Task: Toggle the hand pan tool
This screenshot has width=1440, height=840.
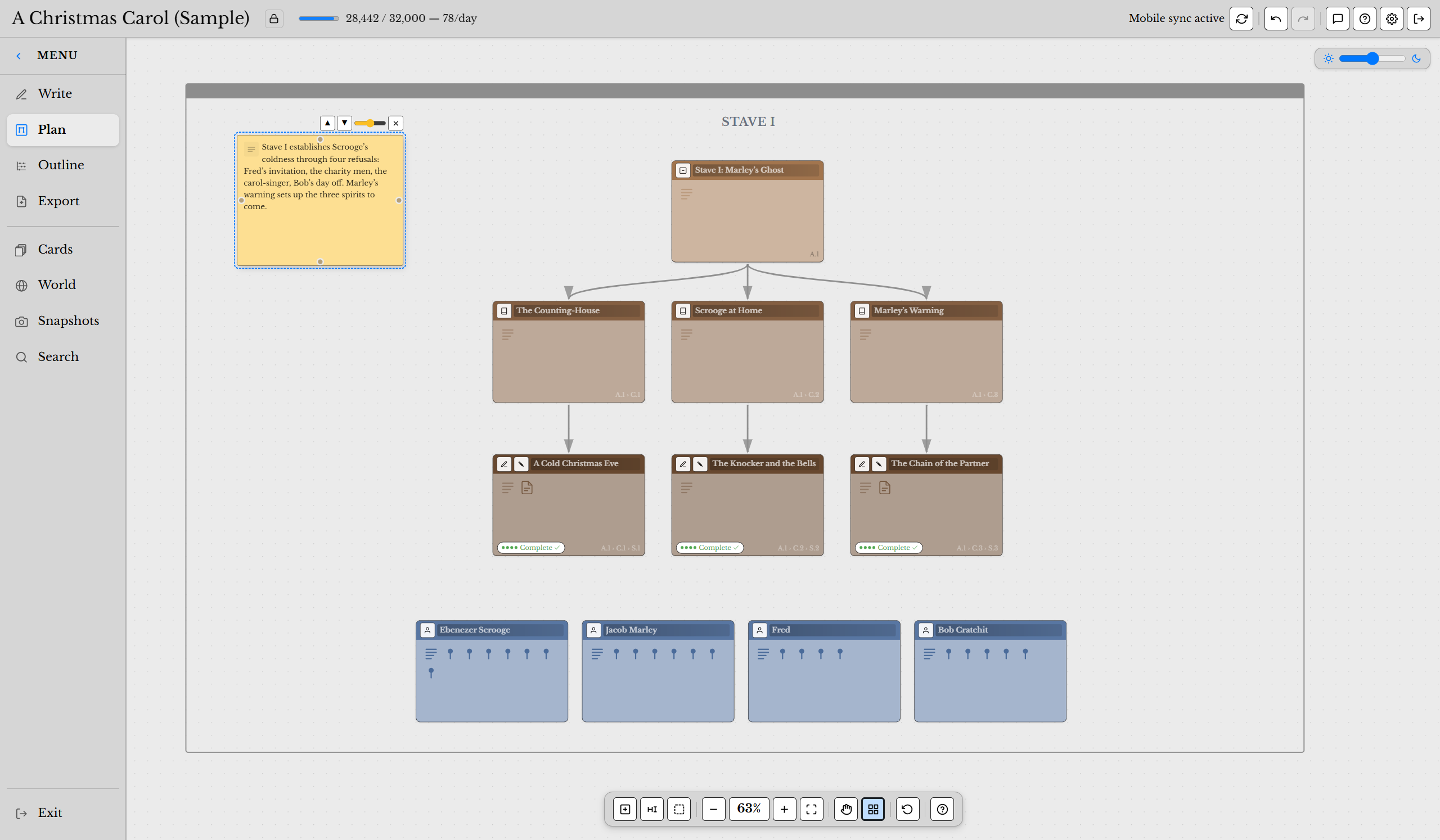Action: point(847,809)
